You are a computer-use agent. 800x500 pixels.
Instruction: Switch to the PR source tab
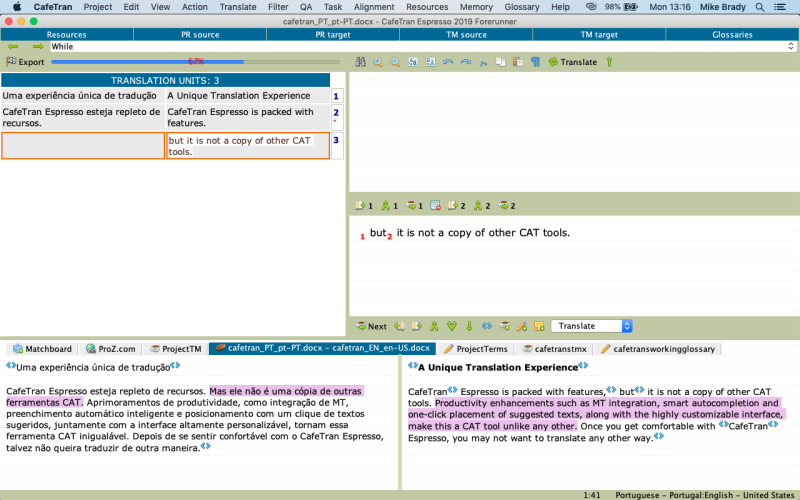point(200,35)
